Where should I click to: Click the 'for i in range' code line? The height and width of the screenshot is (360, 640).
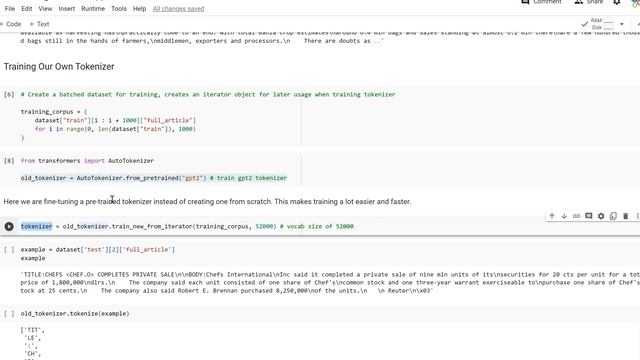(115, 129)
